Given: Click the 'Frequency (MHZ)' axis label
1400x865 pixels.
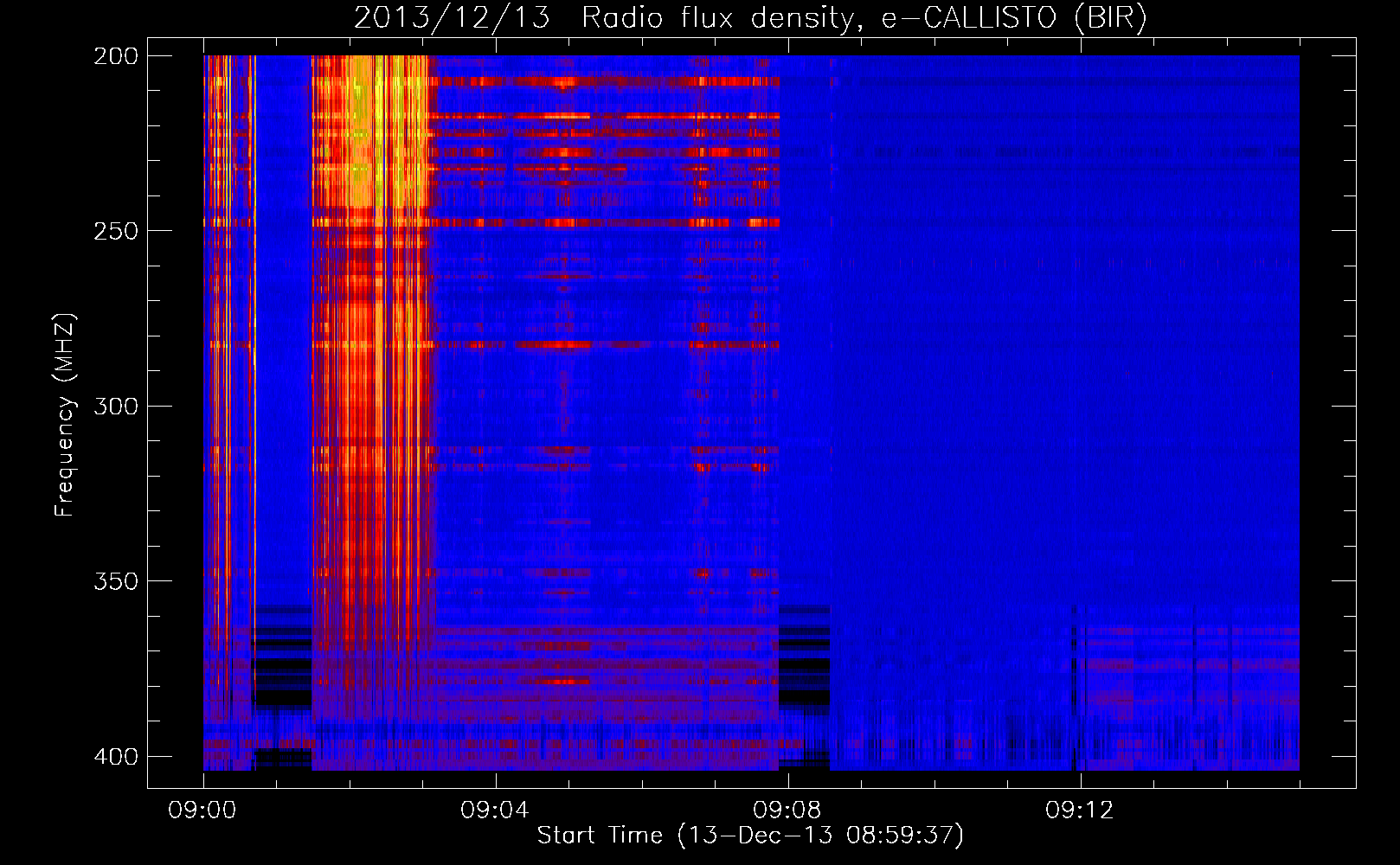Looking at the screenshot, I should pyautogui.click(x=65, y=415).
